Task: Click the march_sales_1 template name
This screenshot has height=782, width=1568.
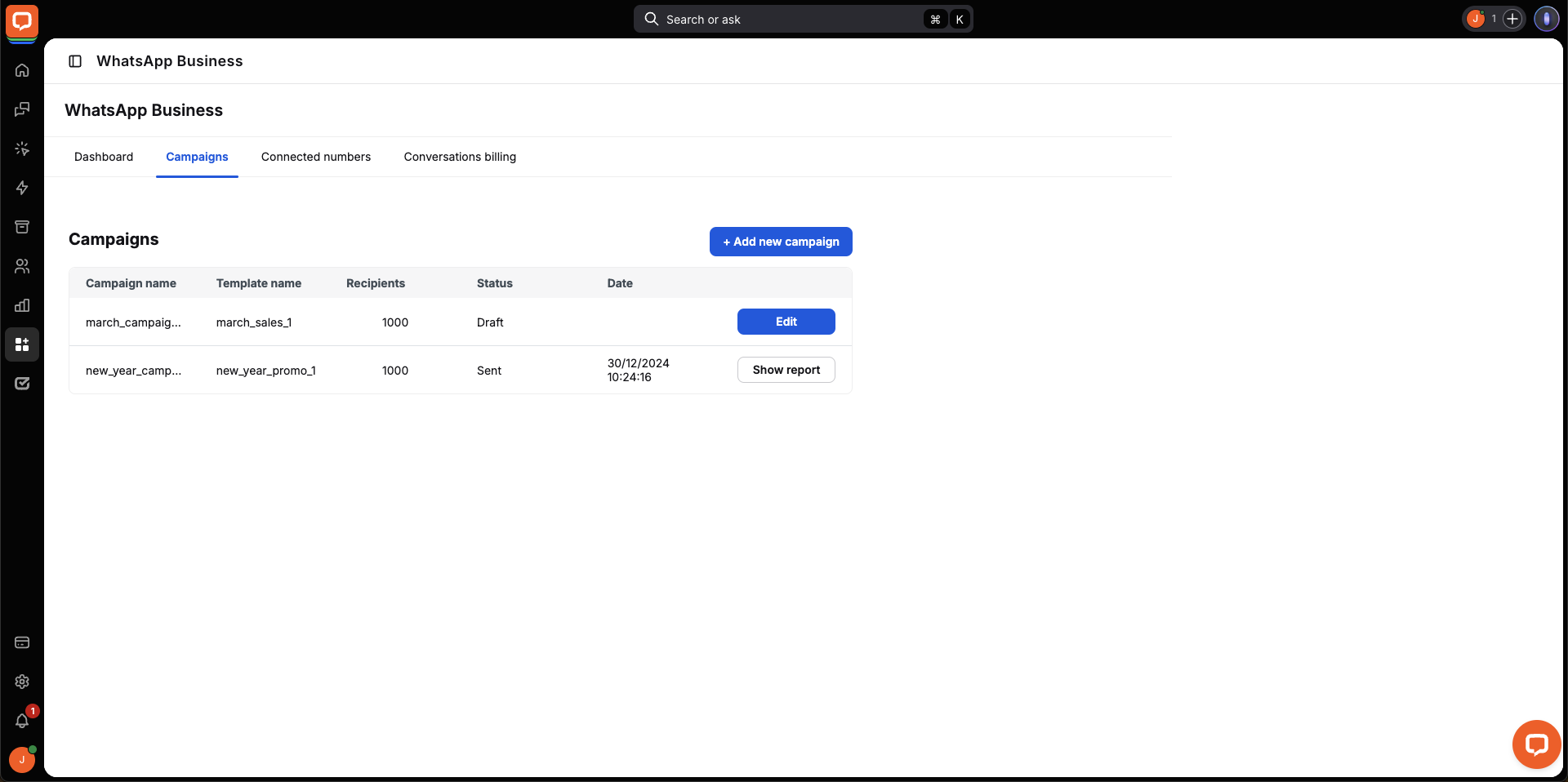Action: point(254,322)
